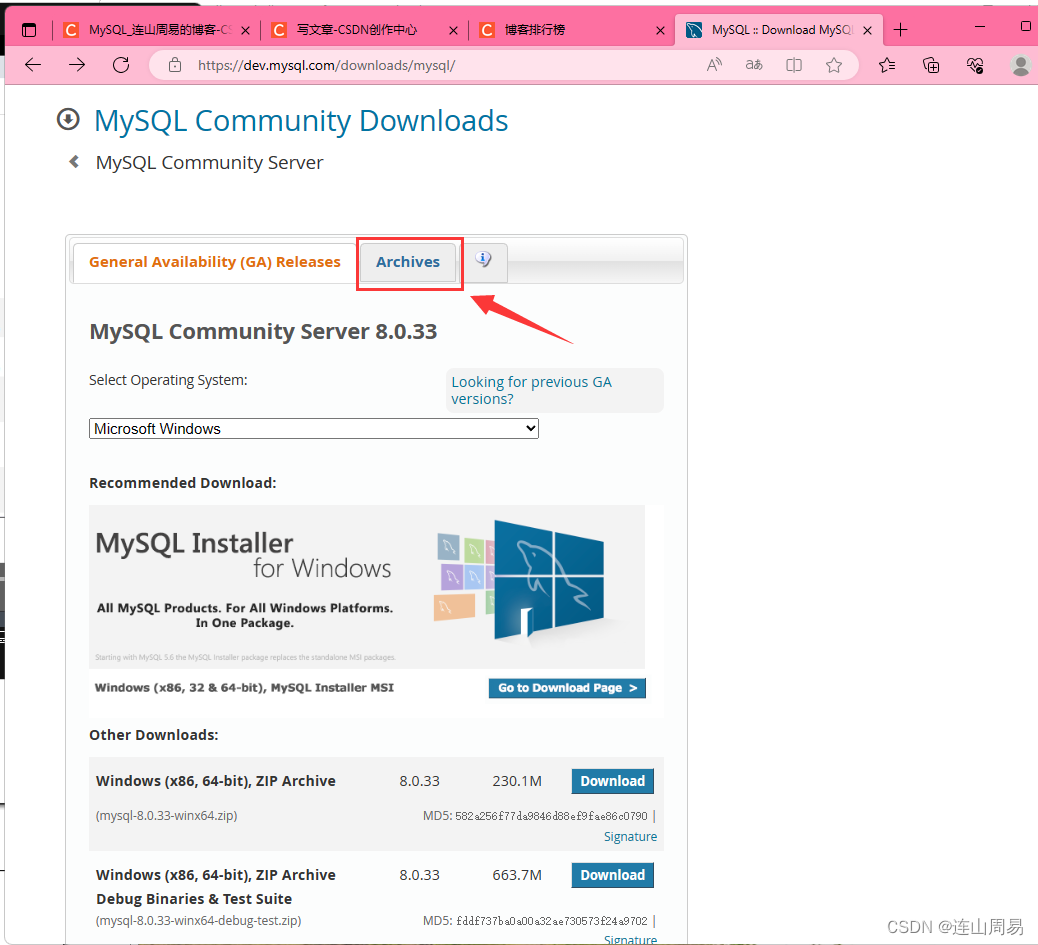Go forward in browser history
The width and height of the screenshot is (1038, 945).
click(x=77, y=65)
